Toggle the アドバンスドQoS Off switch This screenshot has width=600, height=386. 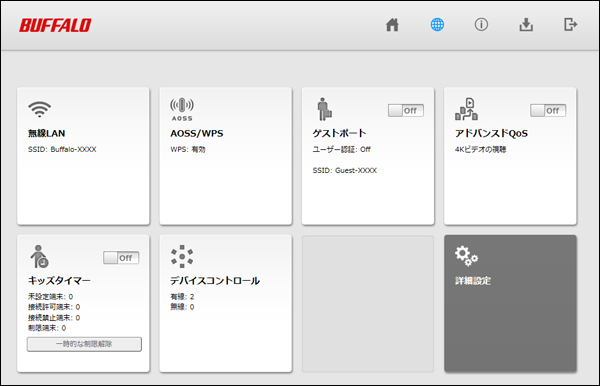pyautogui.click(x=548, y=111)
